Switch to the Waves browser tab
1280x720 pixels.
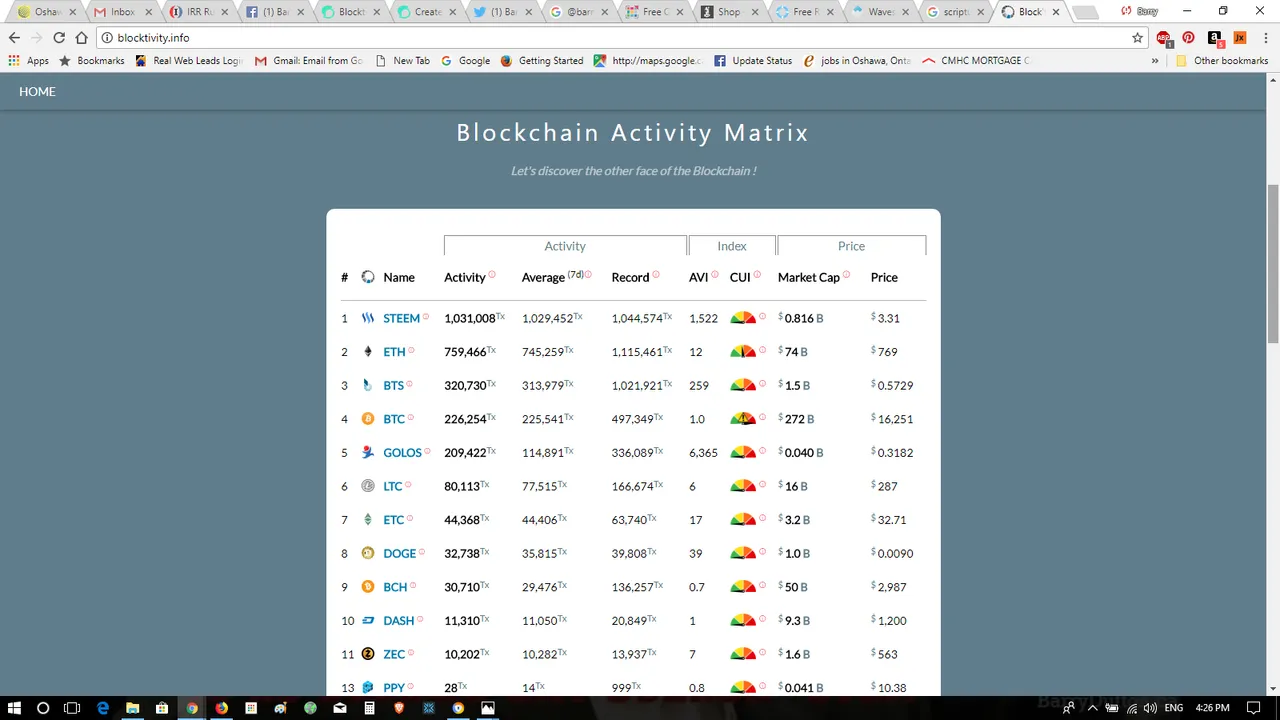click(880, 12)
